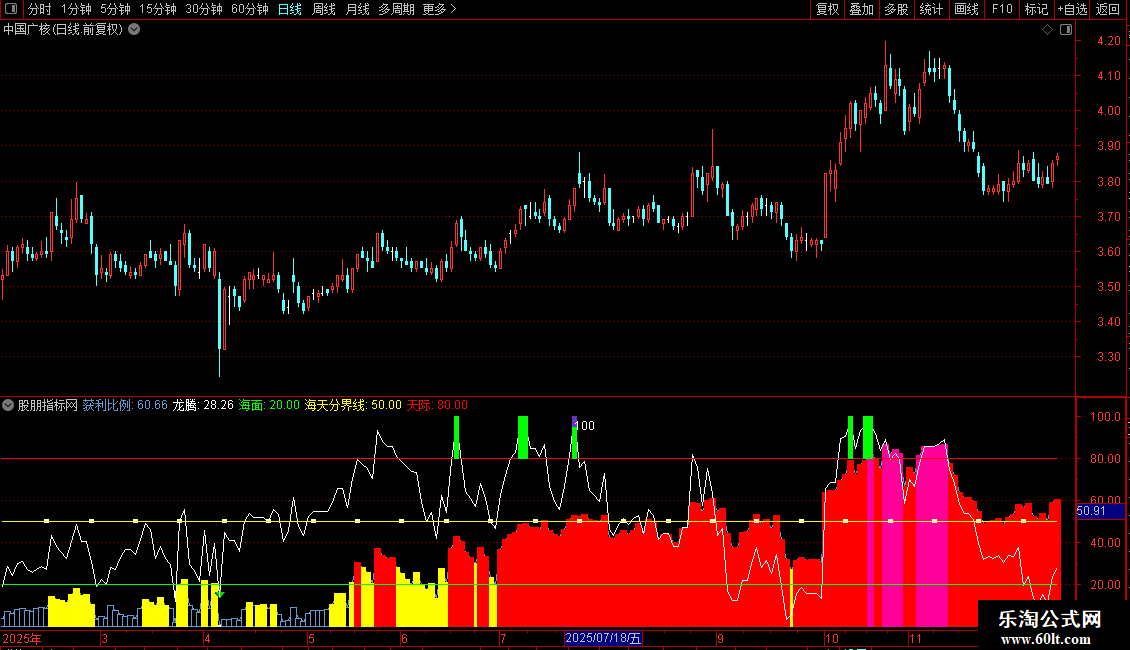Click the month 10 label on time axis
This screenshot has height=650, width=1130.
[x=832, y=638]
